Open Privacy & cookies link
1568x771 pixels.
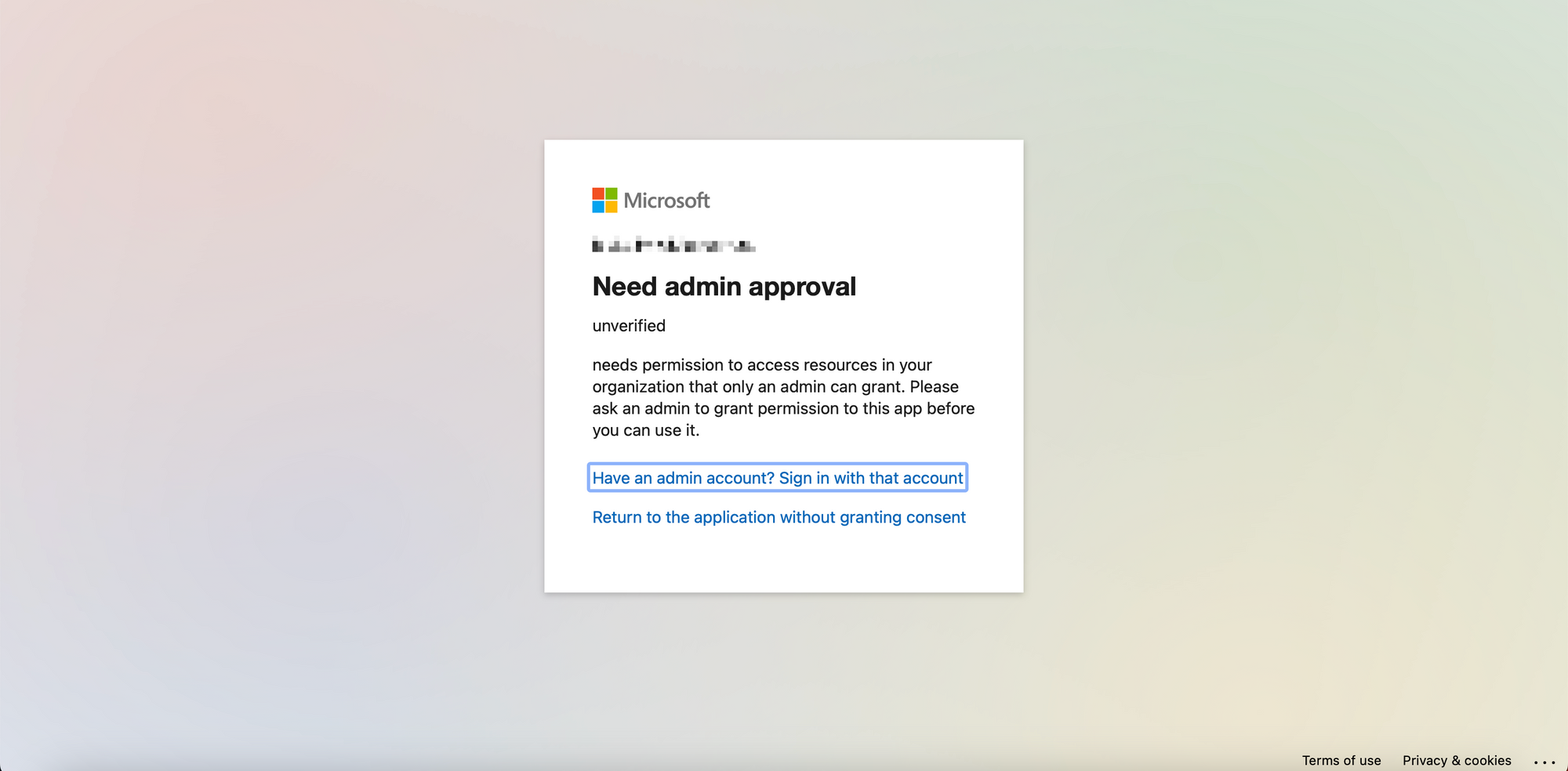coord(1457,760)
